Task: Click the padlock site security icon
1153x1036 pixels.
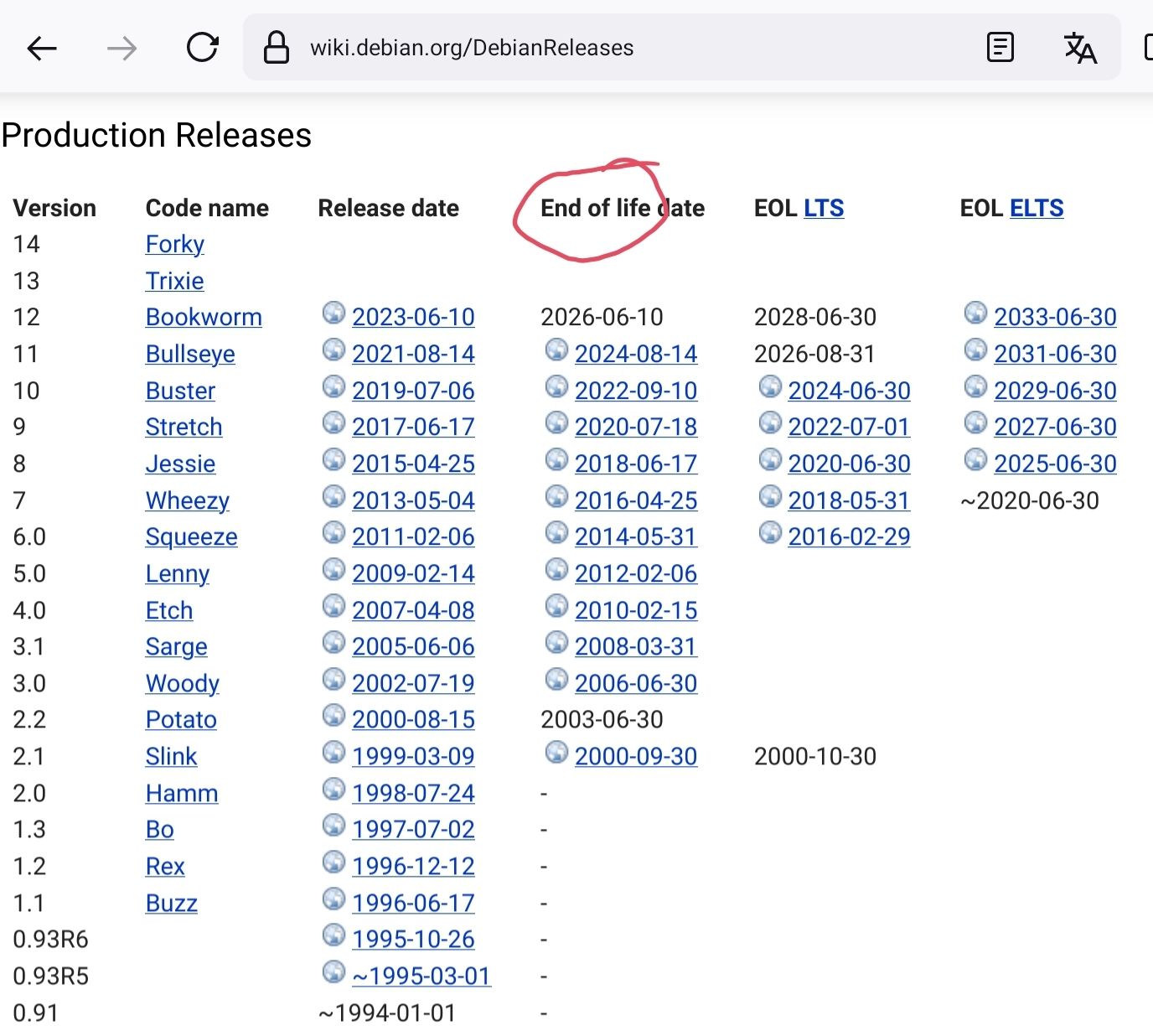Action: click(277, 48)
